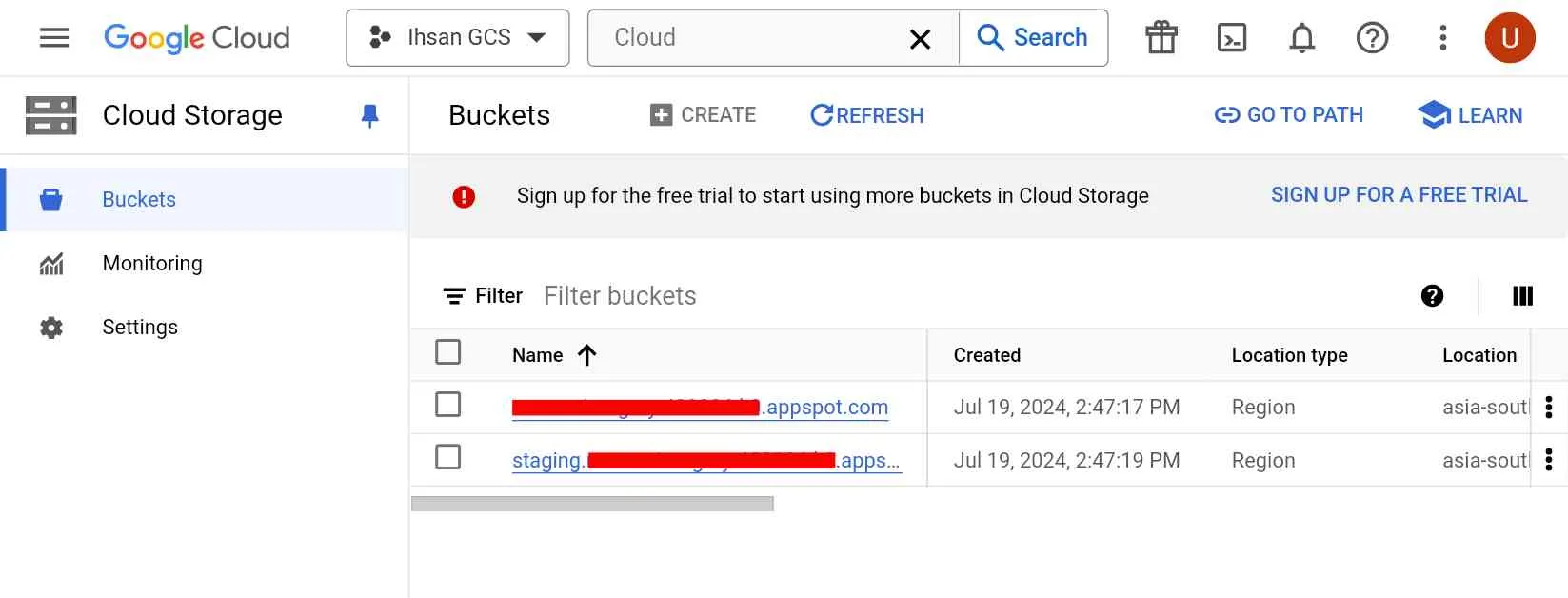Screen dimensions: 1568x598
Task: Click SIGN UP FOR A FREE TRIAL
Action: pos(1399,195)
